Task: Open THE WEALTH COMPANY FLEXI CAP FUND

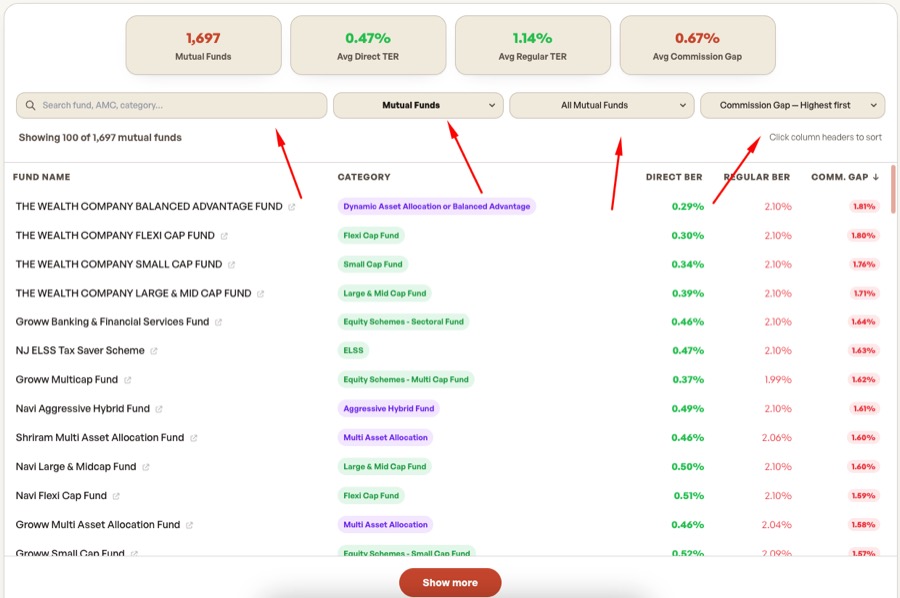Action: [115, 236]
